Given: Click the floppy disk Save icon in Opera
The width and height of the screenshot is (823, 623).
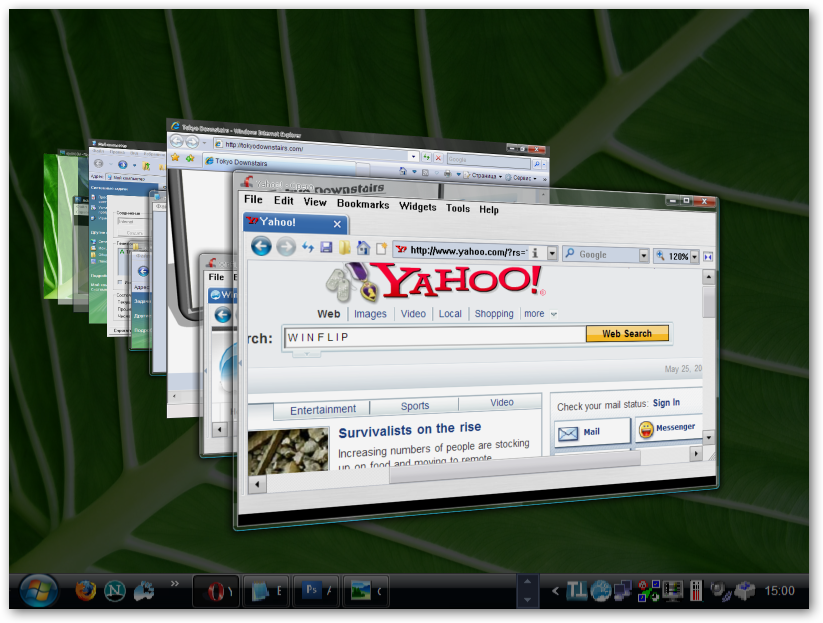Looking at the screenshot, I should click(326, 247).
